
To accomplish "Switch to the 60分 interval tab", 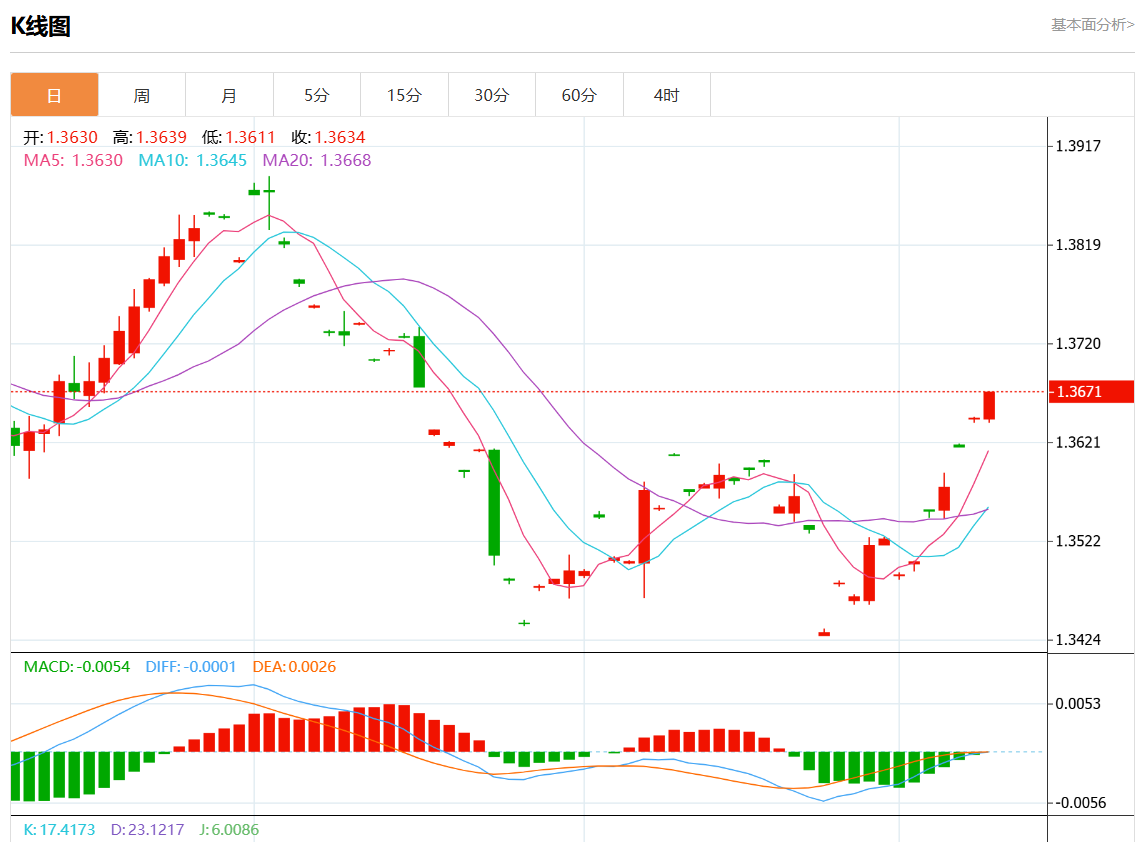I will (x=579, y=95).
